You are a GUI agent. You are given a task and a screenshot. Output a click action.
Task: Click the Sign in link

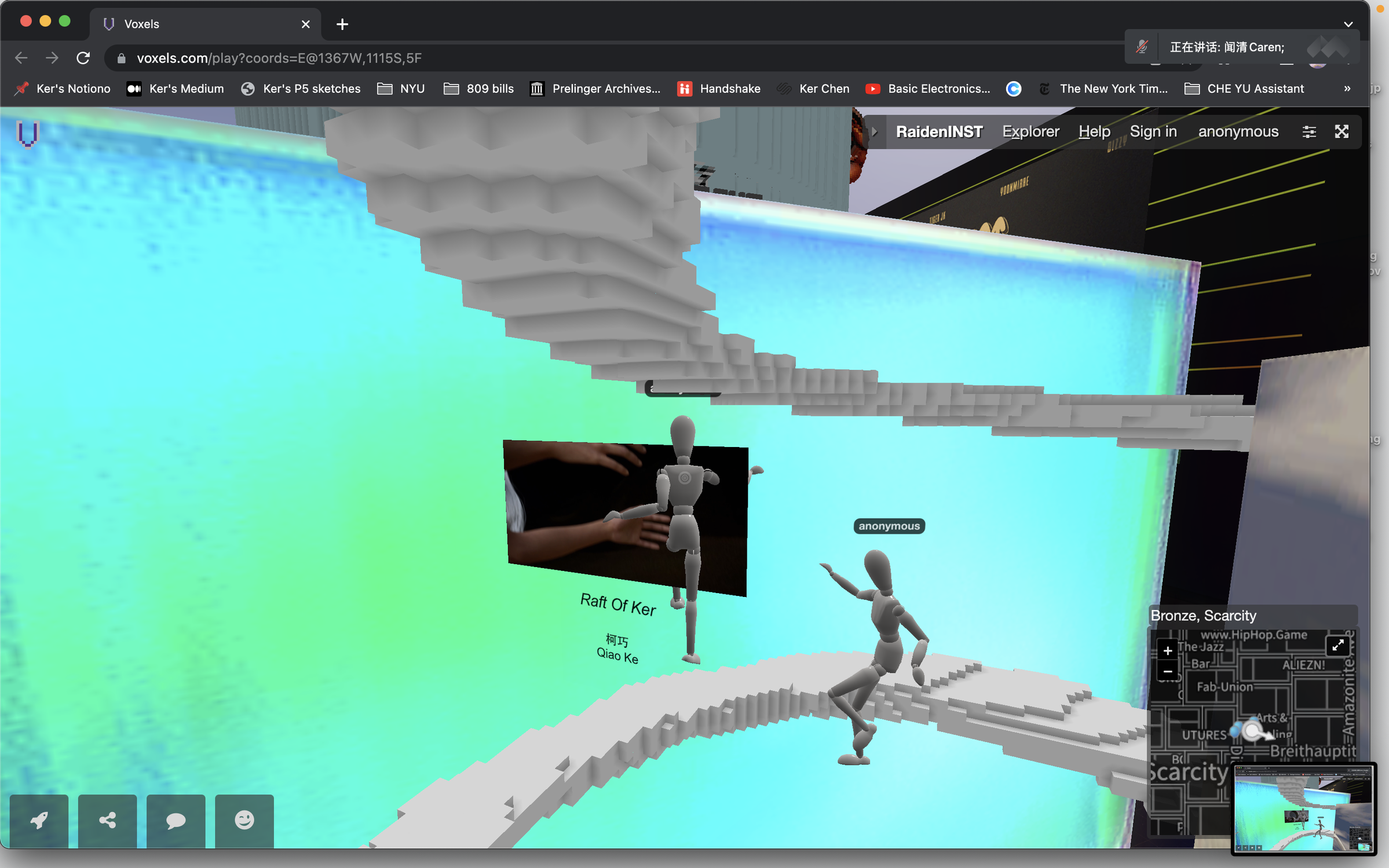point(1153,132)
